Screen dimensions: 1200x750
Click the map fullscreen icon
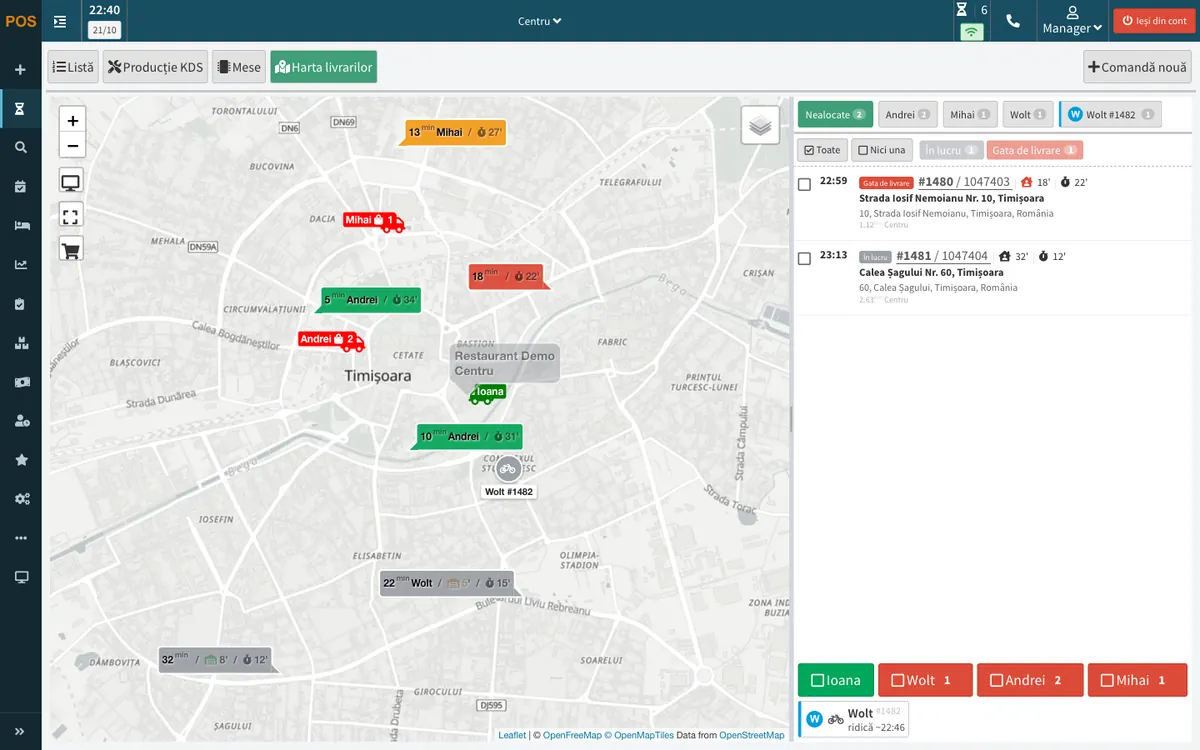[x=71, y=215]
